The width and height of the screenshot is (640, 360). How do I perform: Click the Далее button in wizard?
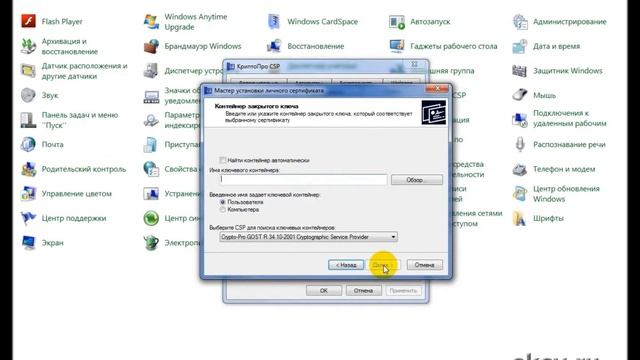[382, 265]
